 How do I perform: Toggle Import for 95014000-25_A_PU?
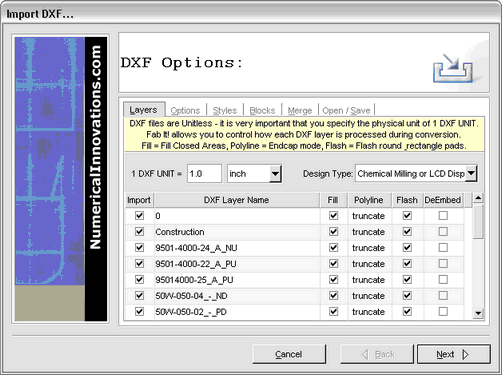tap(139, 280)
